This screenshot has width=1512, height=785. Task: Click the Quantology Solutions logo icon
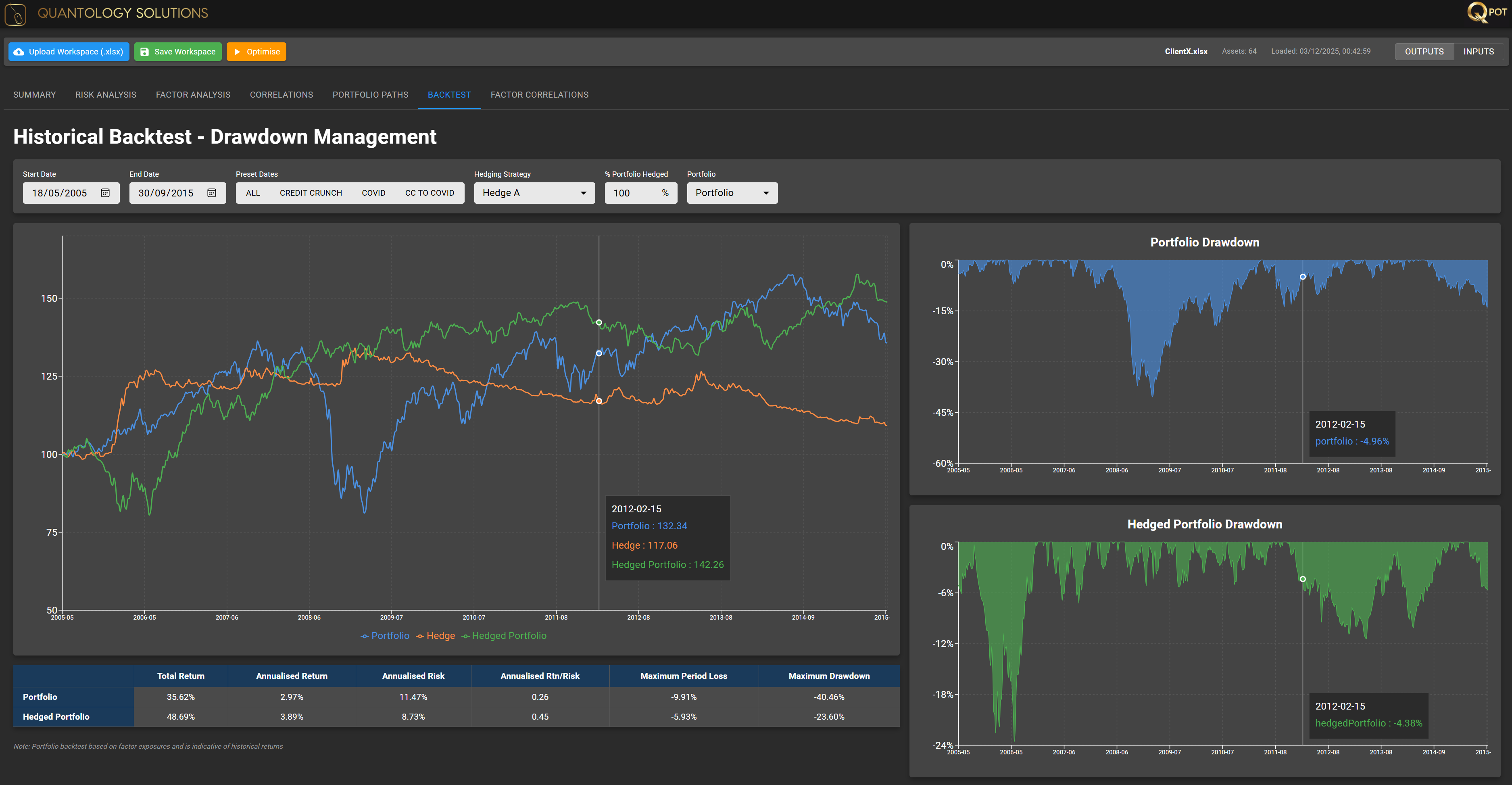pyautogui.click(x=15, y=14)
